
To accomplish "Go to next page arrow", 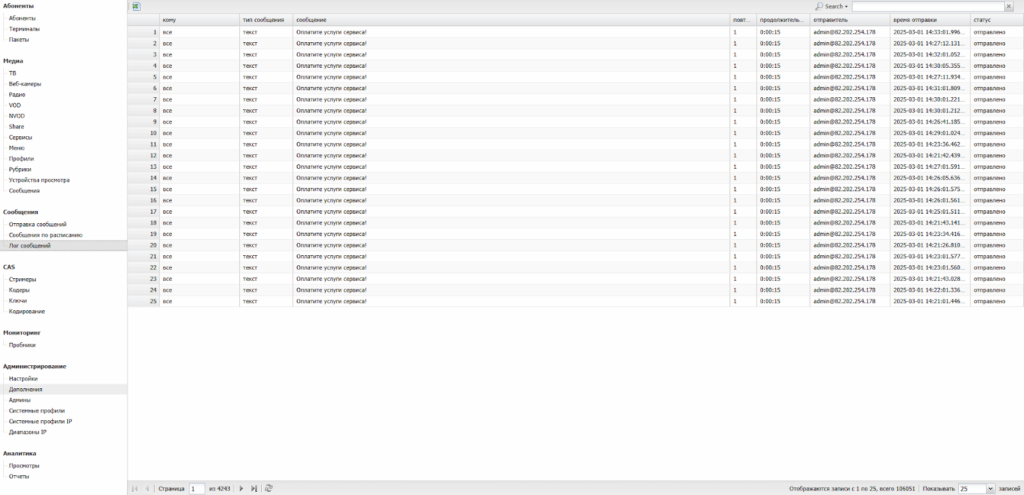I will 241,488.
